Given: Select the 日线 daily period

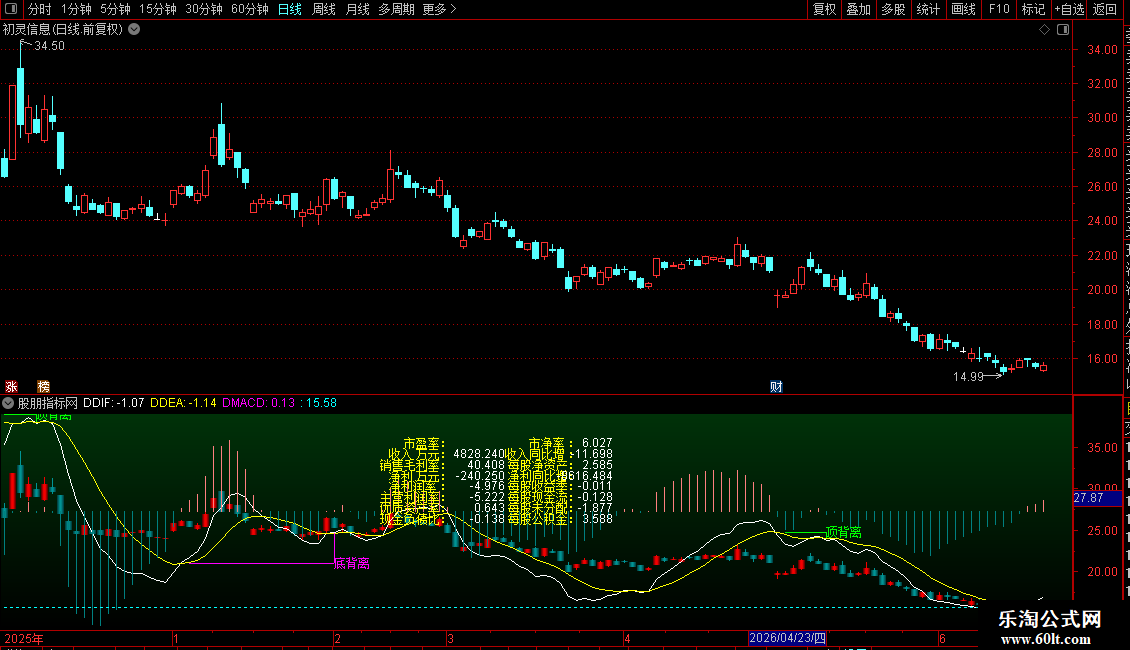Looking at the screenshot, I should (x=290, y=9).
